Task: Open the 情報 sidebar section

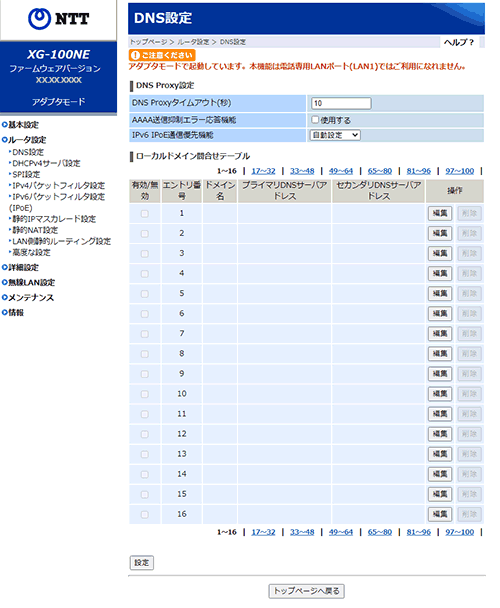Action: click(x=13, y=313)
